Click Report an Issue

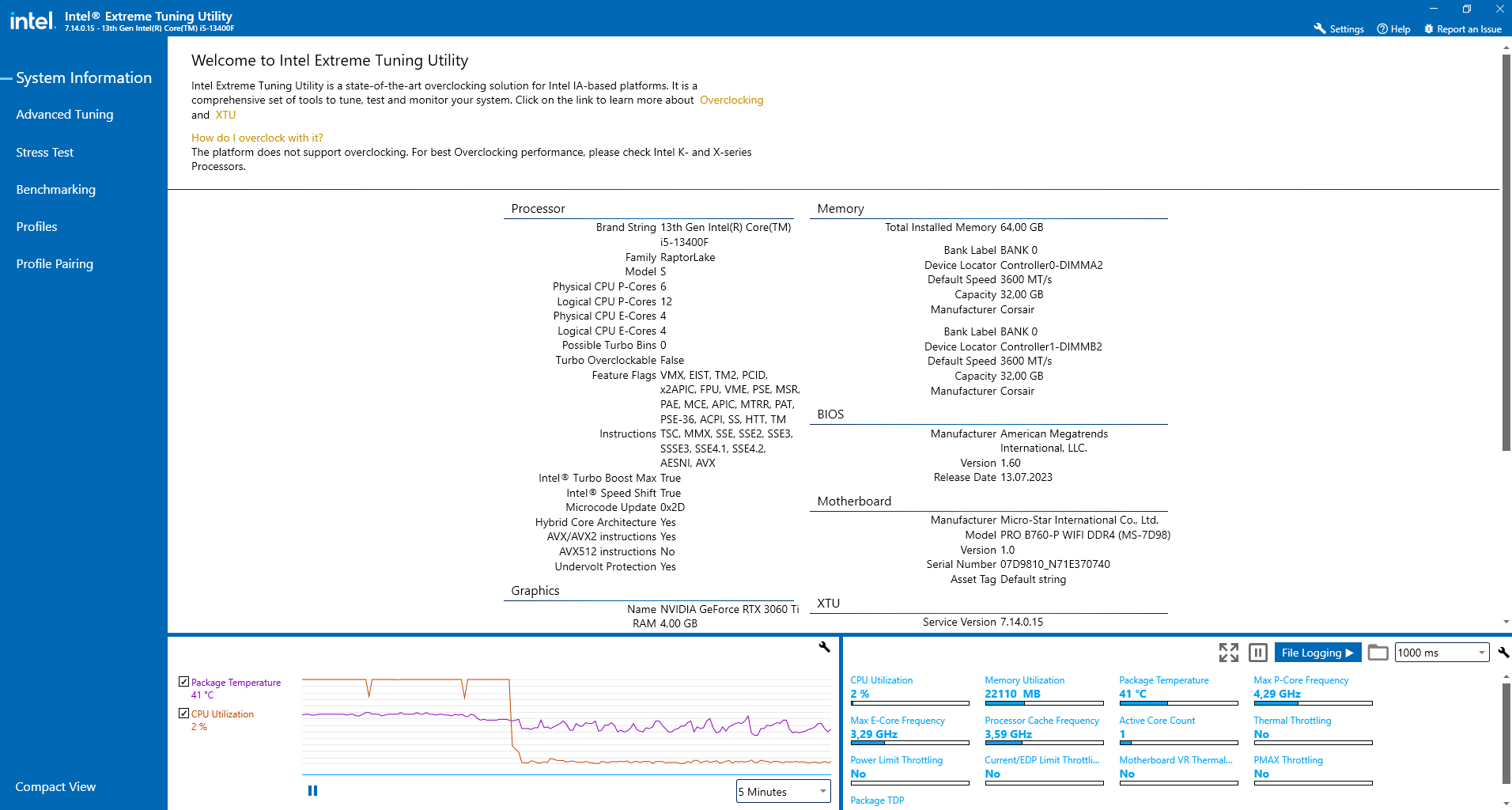click(1463, 28)
